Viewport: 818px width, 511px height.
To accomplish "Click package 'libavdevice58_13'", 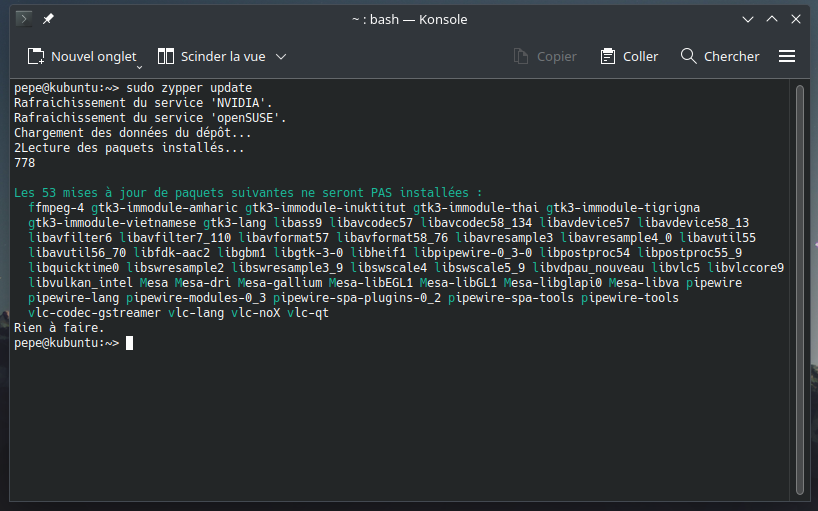I will click(693, 223).
